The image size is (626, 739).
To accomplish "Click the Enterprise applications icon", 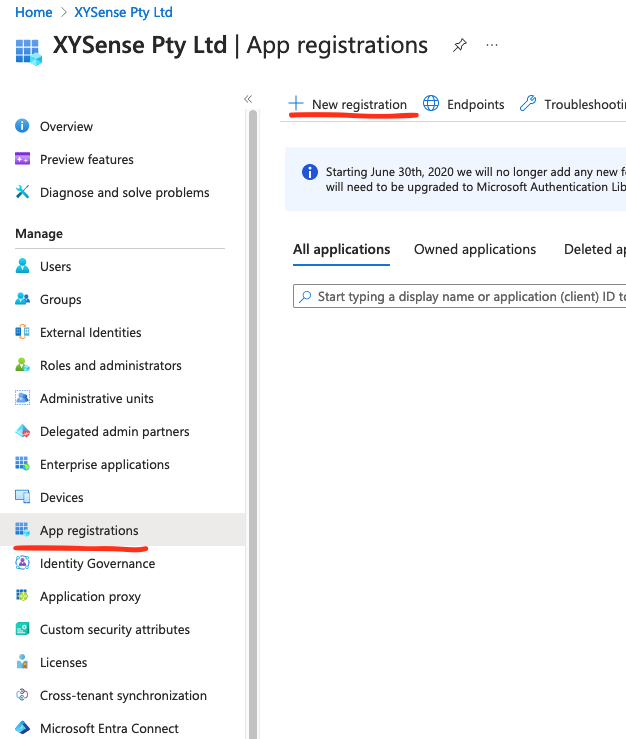I will click(22, 464).
